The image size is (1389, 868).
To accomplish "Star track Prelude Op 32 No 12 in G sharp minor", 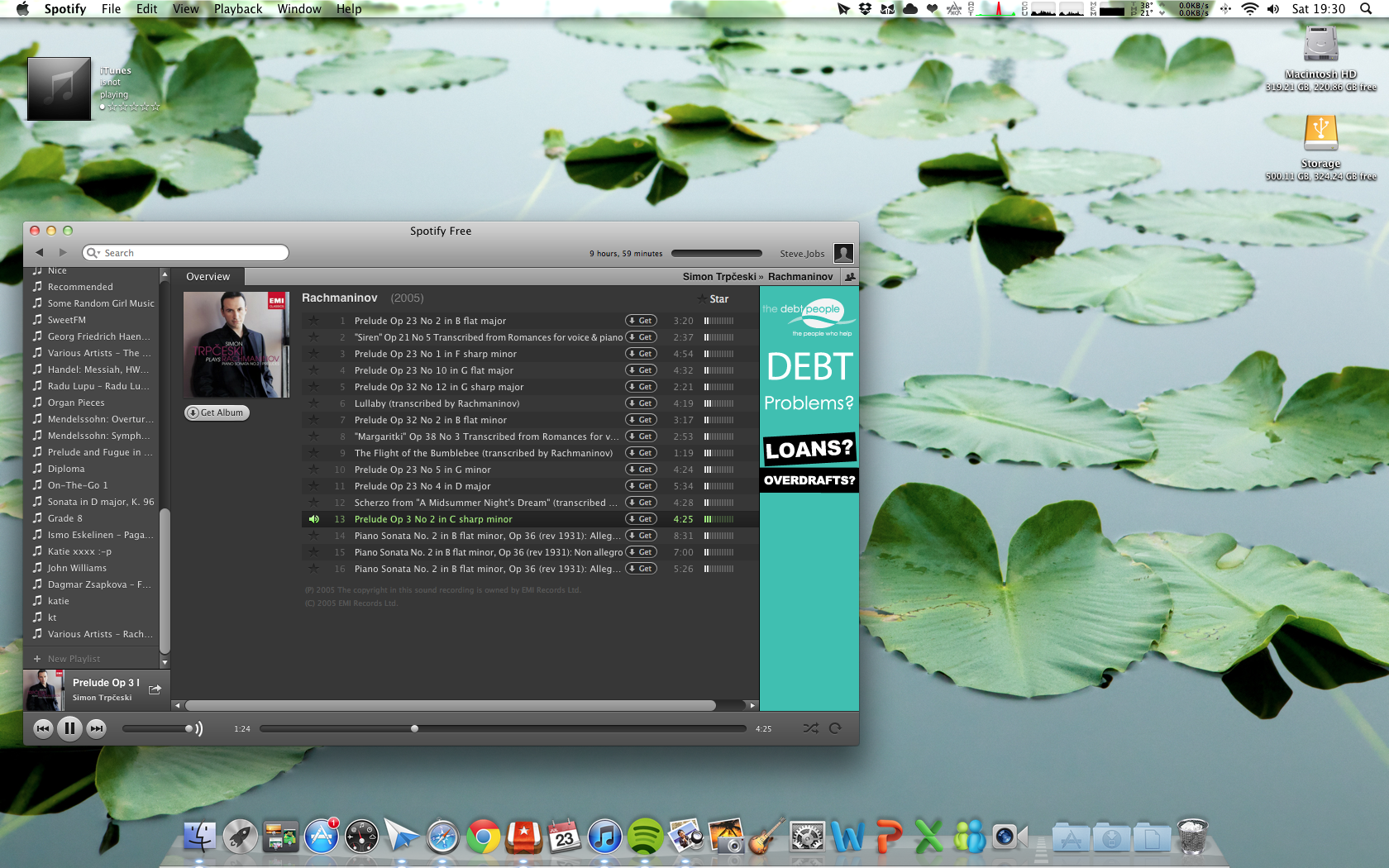I will pos(314,386).
